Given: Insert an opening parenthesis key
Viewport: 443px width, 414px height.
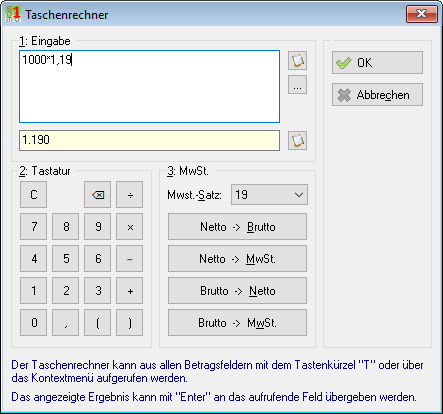Looking at the screenshot, I should coord(97,323).
